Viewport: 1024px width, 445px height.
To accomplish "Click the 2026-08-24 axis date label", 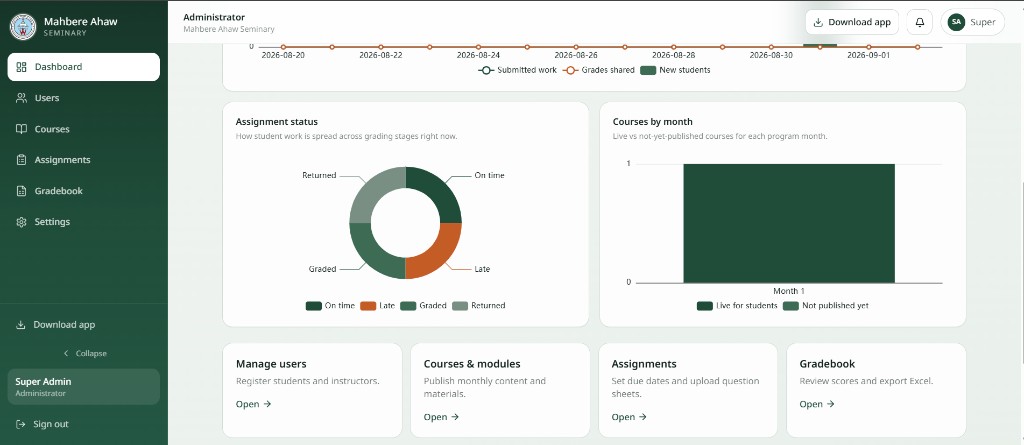I will pos(479,56).
